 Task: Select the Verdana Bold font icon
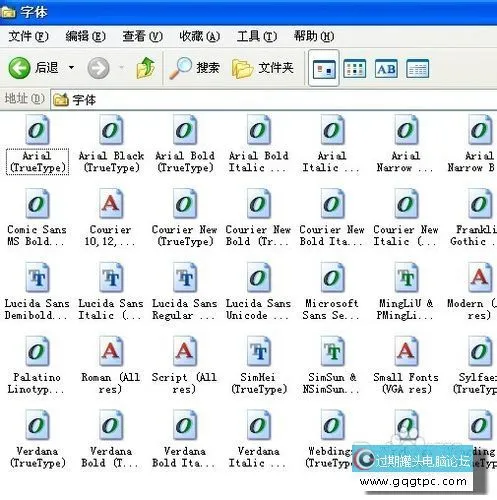tap(111, 425)
